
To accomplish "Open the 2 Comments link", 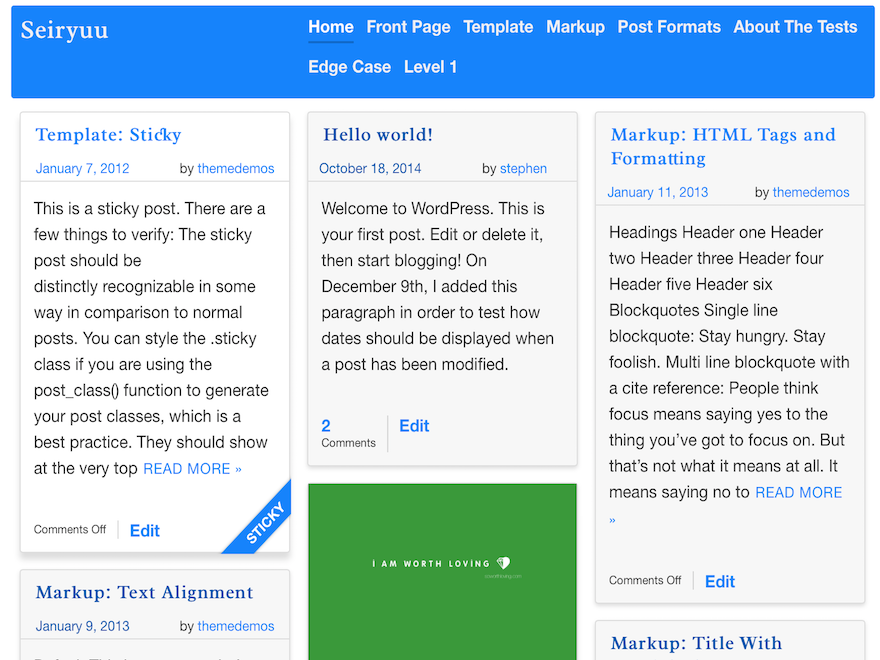I will coord(348,433).
